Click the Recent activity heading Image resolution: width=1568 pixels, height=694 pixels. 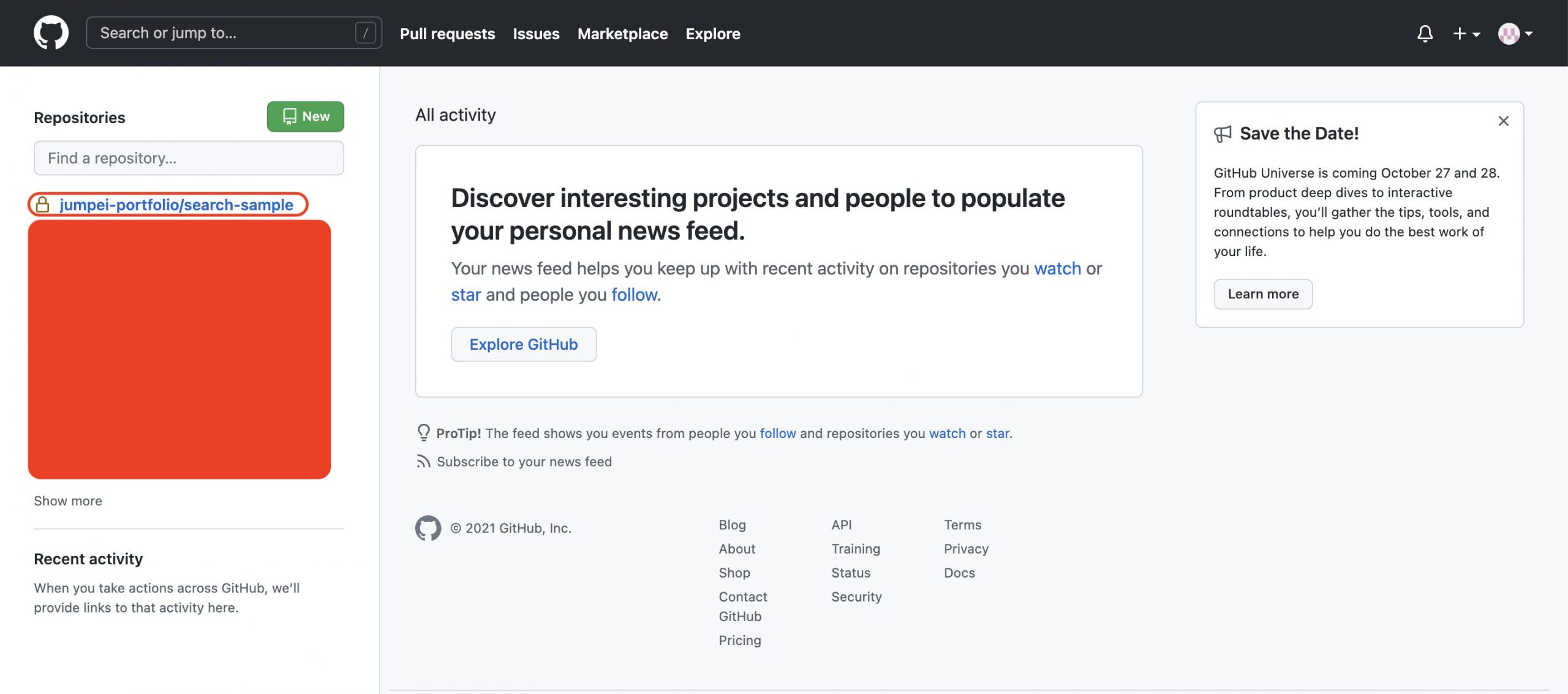[88, 559]
